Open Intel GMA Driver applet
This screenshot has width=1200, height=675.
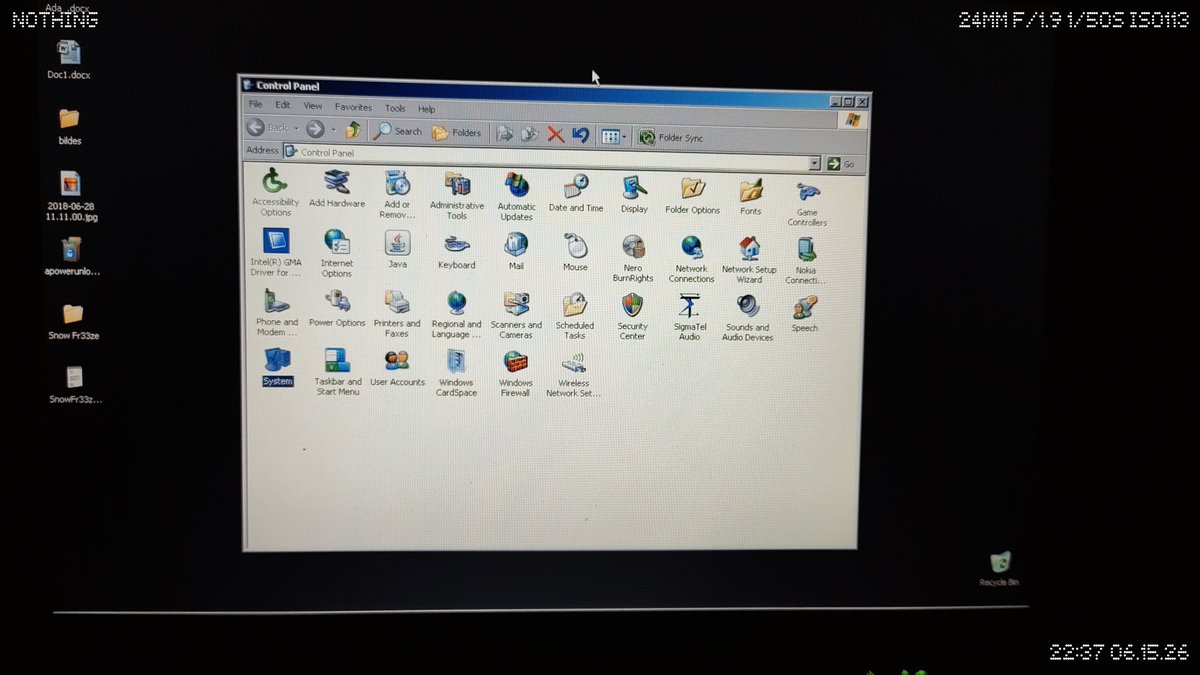click(x=275, y=252)
